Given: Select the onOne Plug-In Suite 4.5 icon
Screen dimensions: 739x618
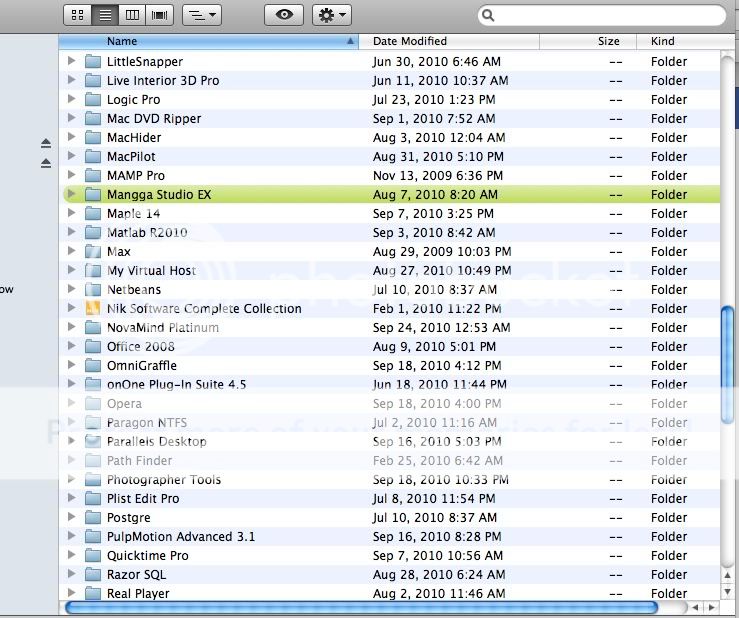Looking at the screenshot, I should tap(93, 385).
